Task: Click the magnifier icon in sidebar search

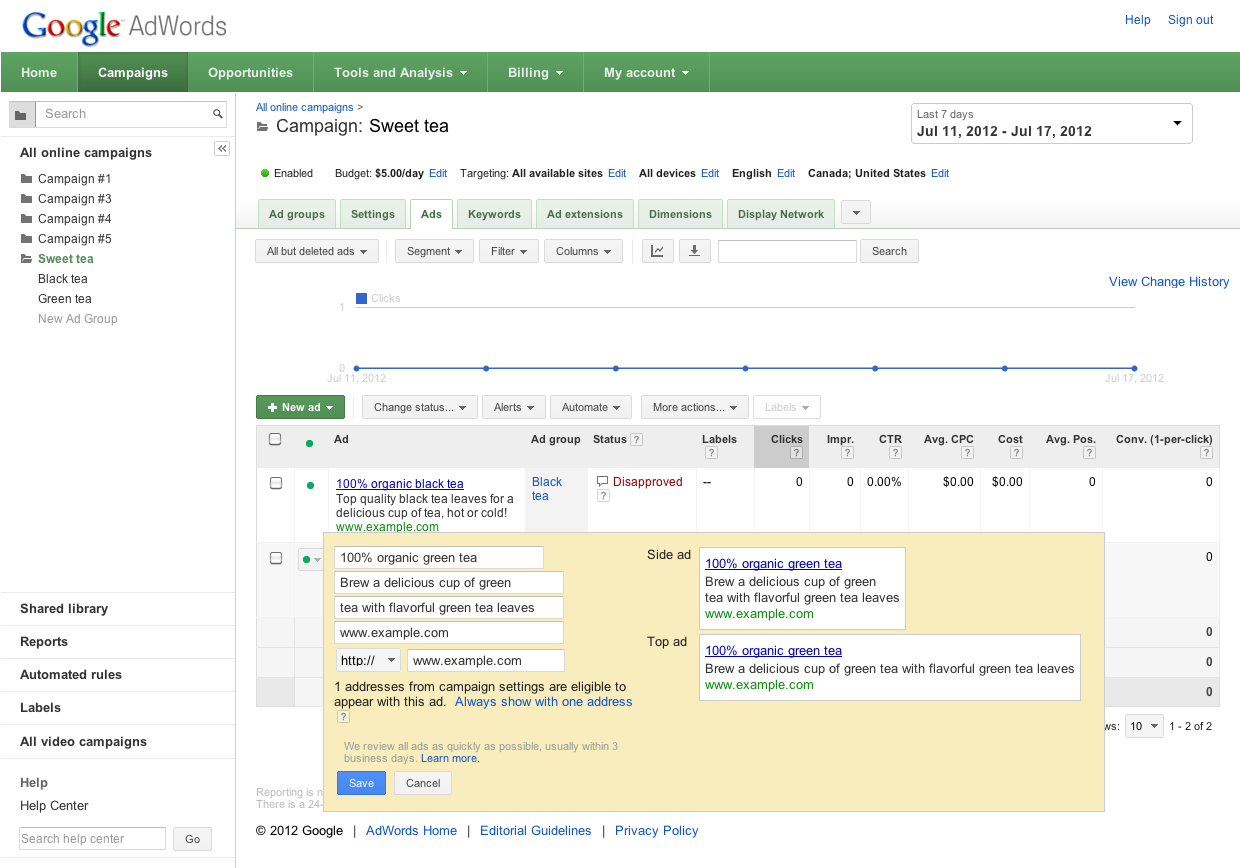Action: pyautogui.click(x=217, y=114)
